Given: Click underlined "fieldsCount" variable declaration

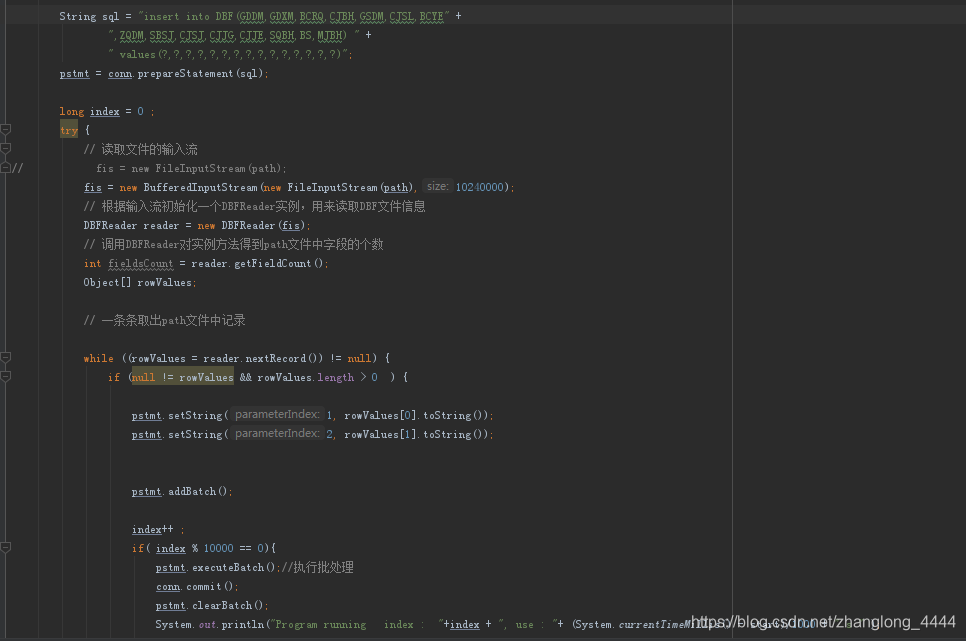Looking at the screenshot, I should pos(140,263).
